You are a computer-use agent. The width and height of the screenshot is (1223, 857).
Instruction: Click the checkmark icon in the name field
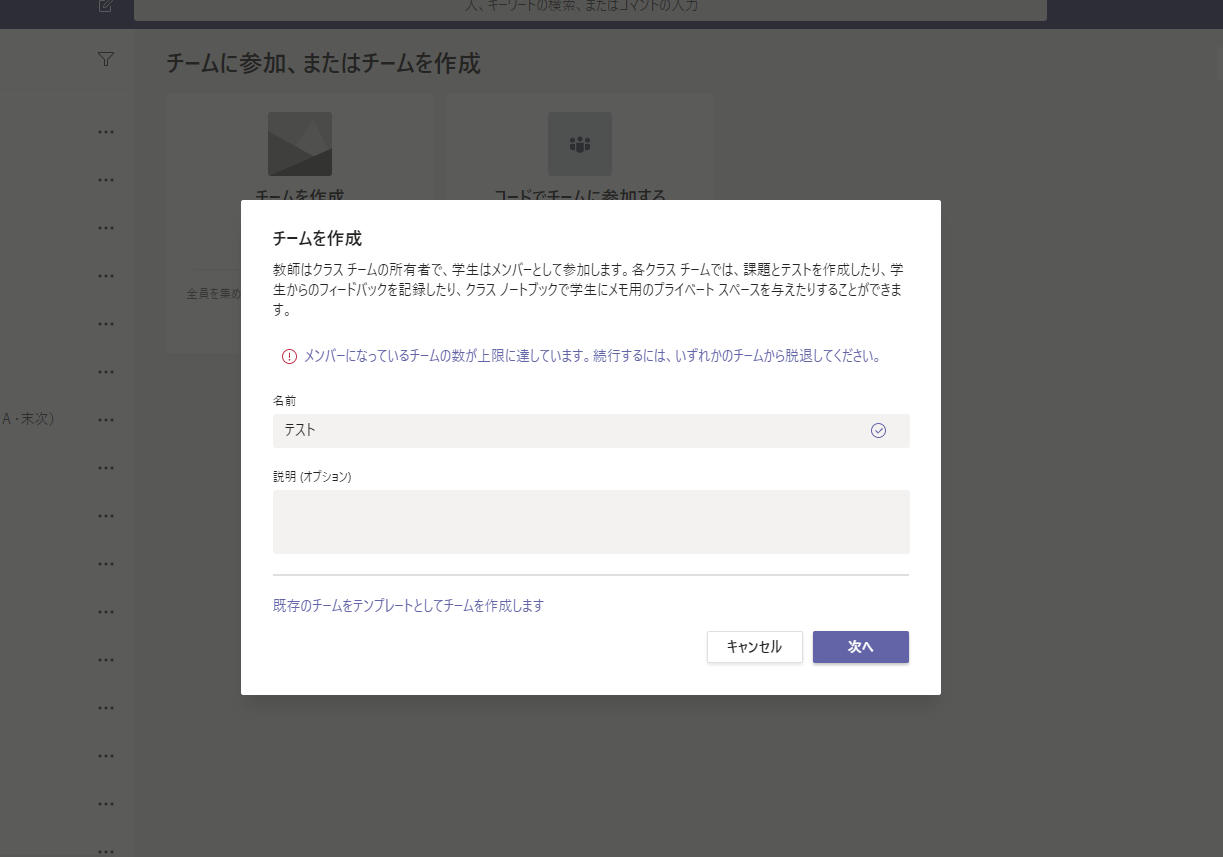[x=878, y=430]
